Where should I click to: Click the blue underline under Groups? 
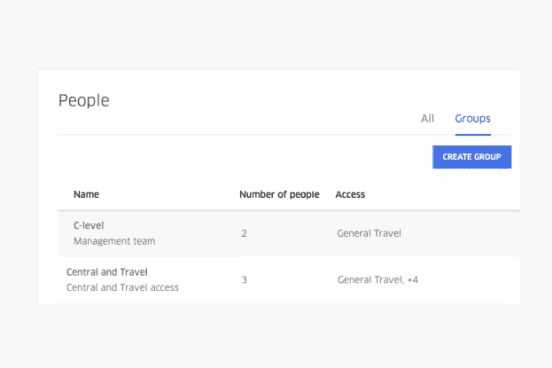click(473, 135)
